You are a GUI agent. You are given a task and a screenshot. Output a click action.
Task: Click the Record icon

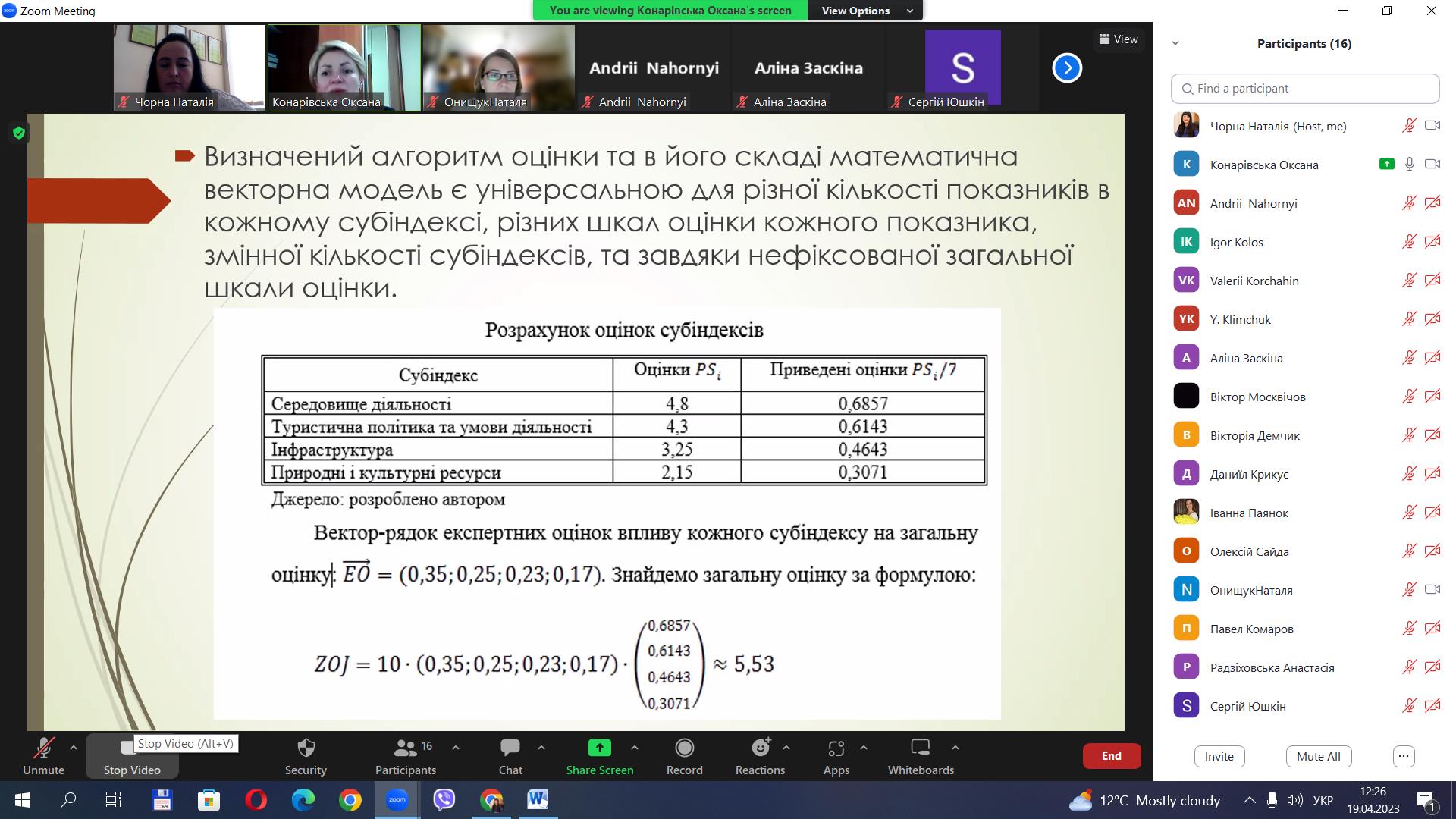(684, 748)
